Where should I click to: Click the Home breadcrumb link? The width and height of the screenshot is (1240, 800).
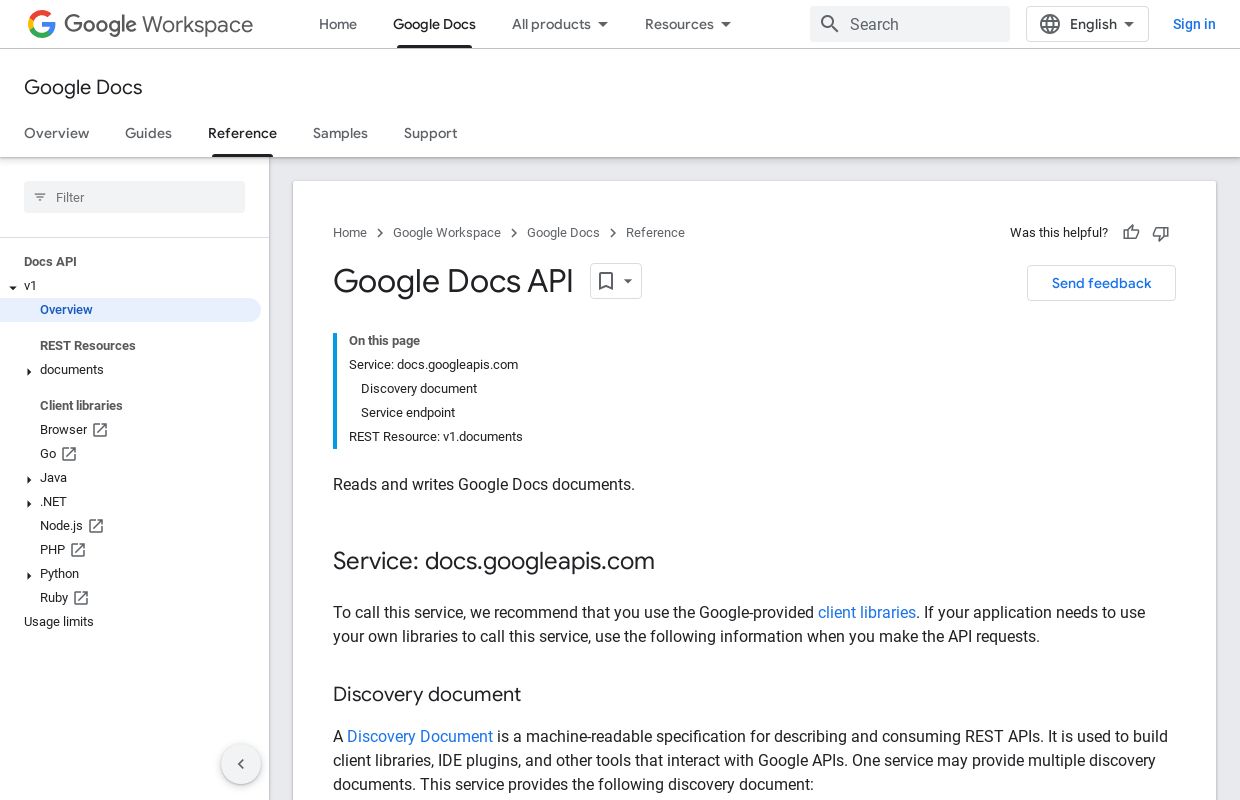click(x=350, y=233)
